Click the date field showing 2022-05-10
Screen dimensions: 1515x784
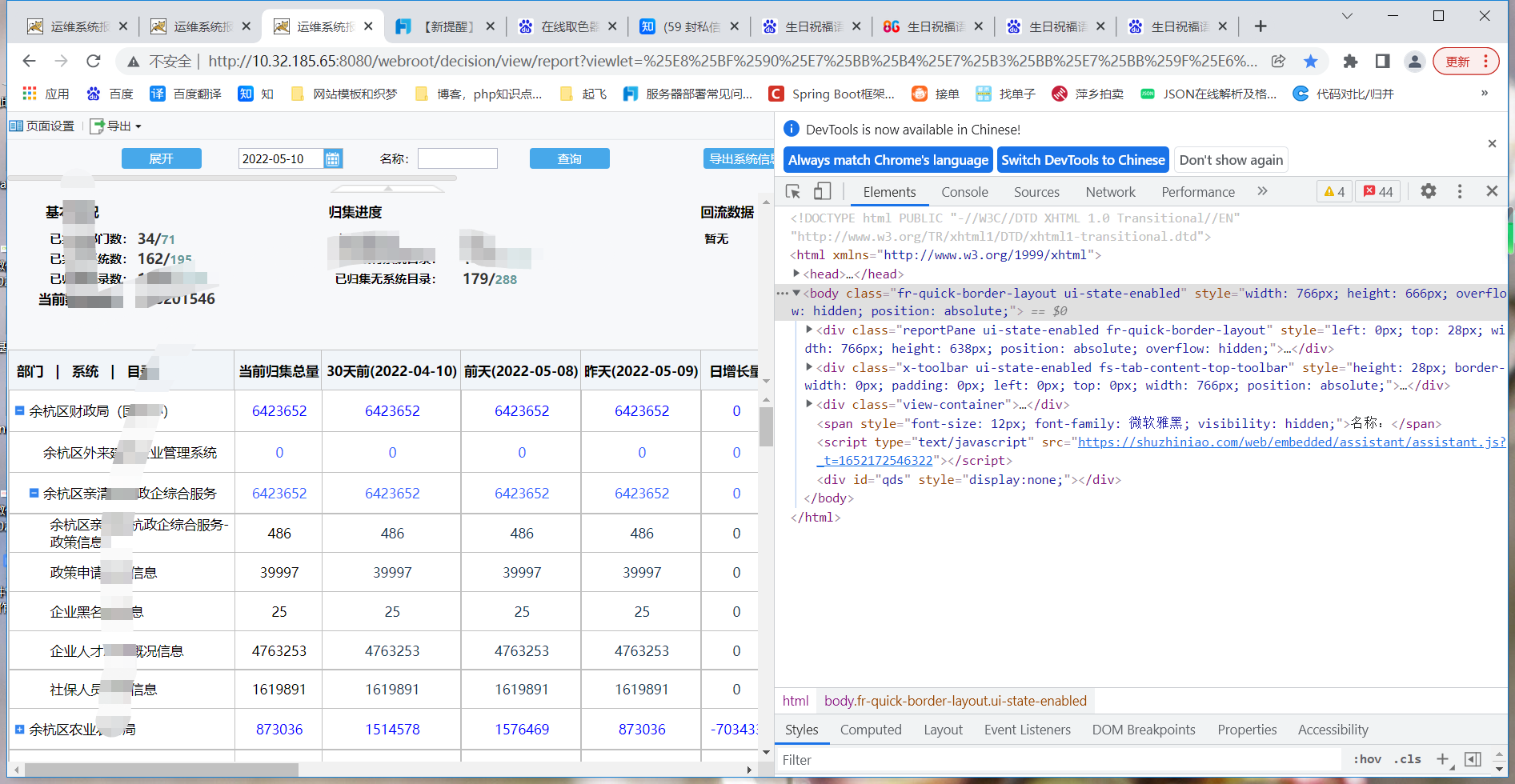[282, 158]
